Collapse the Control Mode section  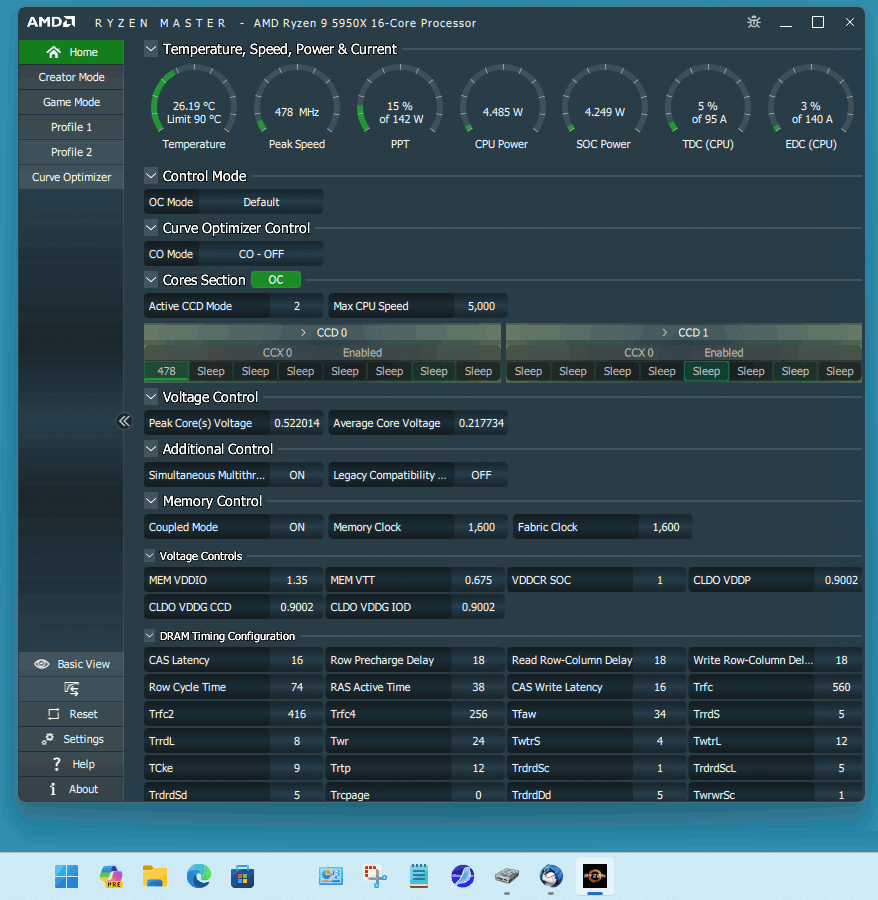[151, 176]
